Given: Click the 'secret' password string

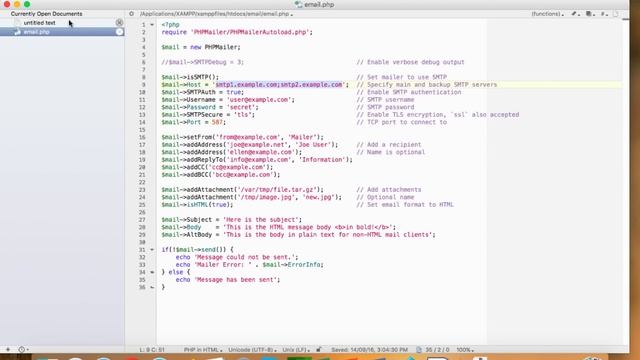Looking at the screenshot, I should coord(241,107).
